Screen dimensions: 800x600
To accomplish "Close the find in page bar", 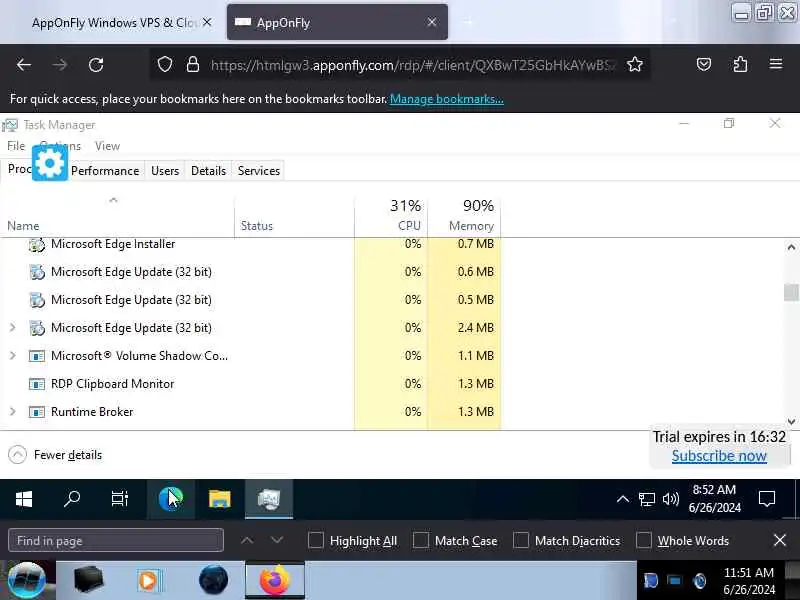I will click(780, 540).
